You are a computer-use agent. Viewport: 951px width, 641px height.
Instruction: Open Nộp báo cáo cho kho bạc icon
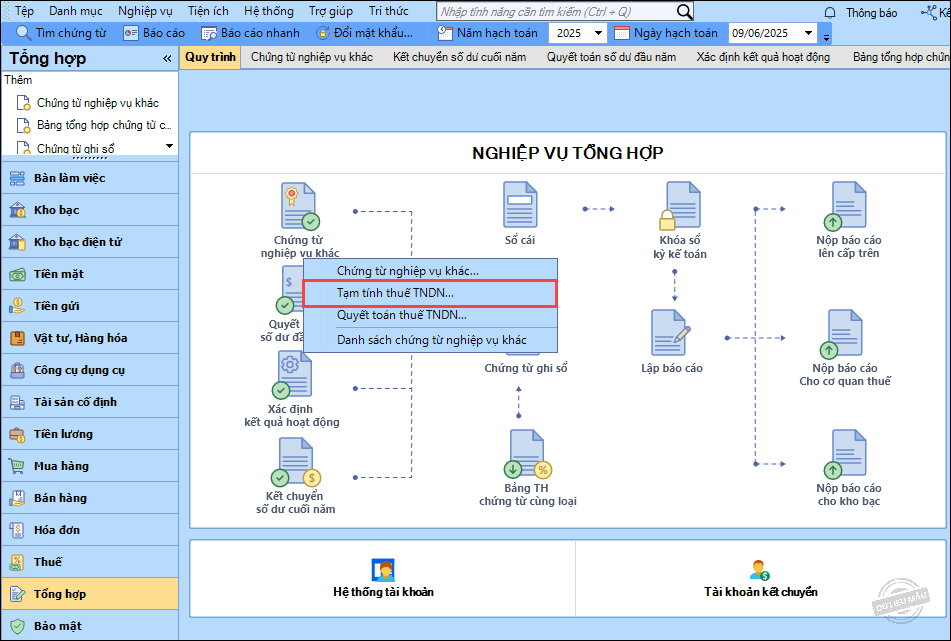(845, 454)
